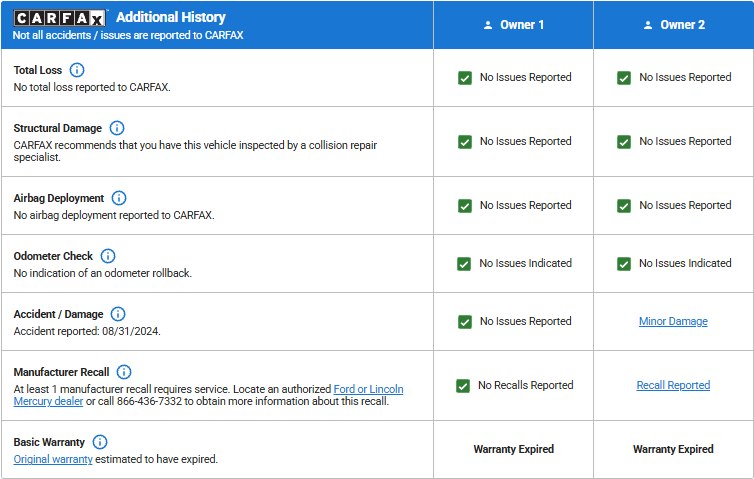The width and height of the screenshot is (754, 479).
Task: Select the Owner 2 column header
Action: (x=673, y=25)
